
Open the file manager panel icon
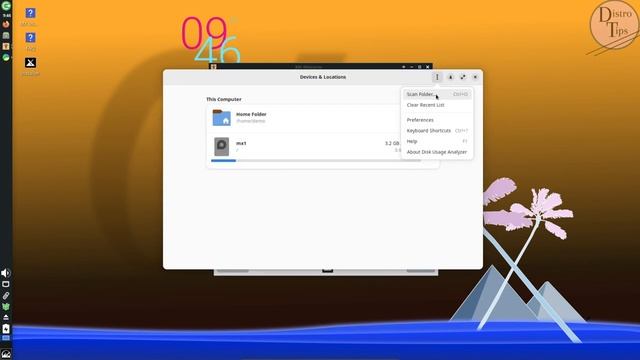point(6,36)
